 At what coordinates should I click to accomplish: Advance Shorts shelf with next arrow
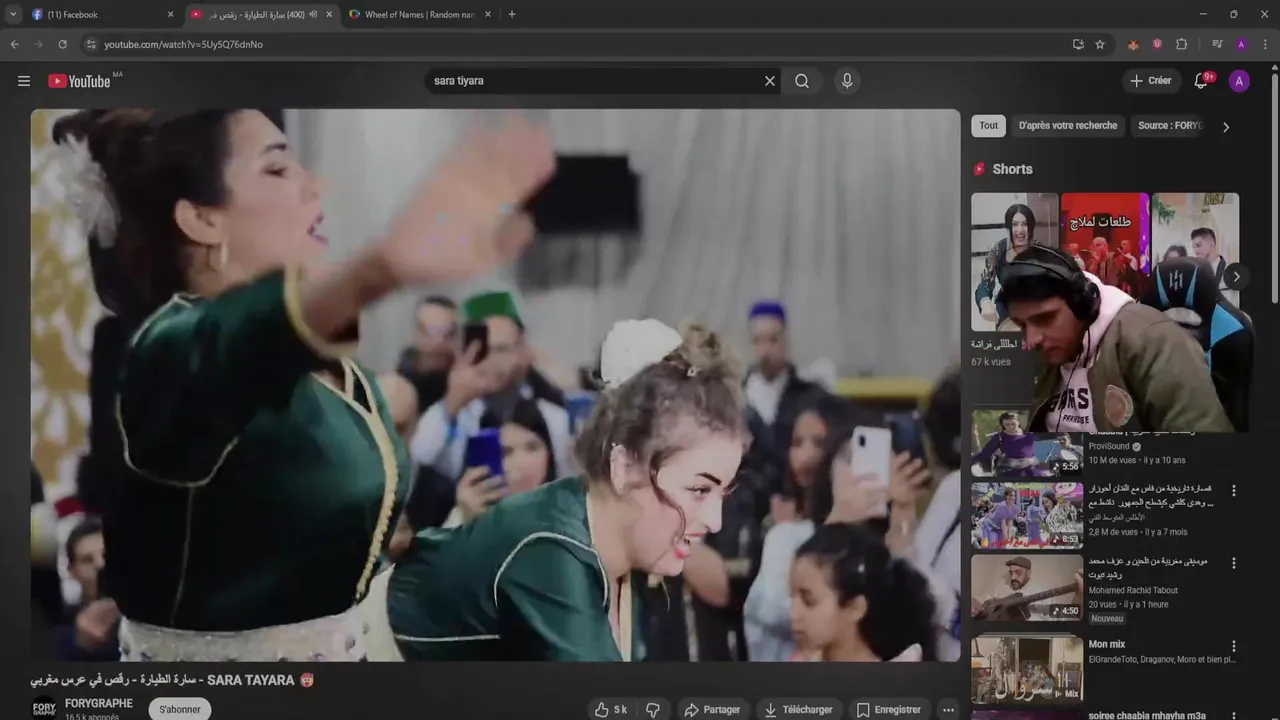pos(1236,277)
